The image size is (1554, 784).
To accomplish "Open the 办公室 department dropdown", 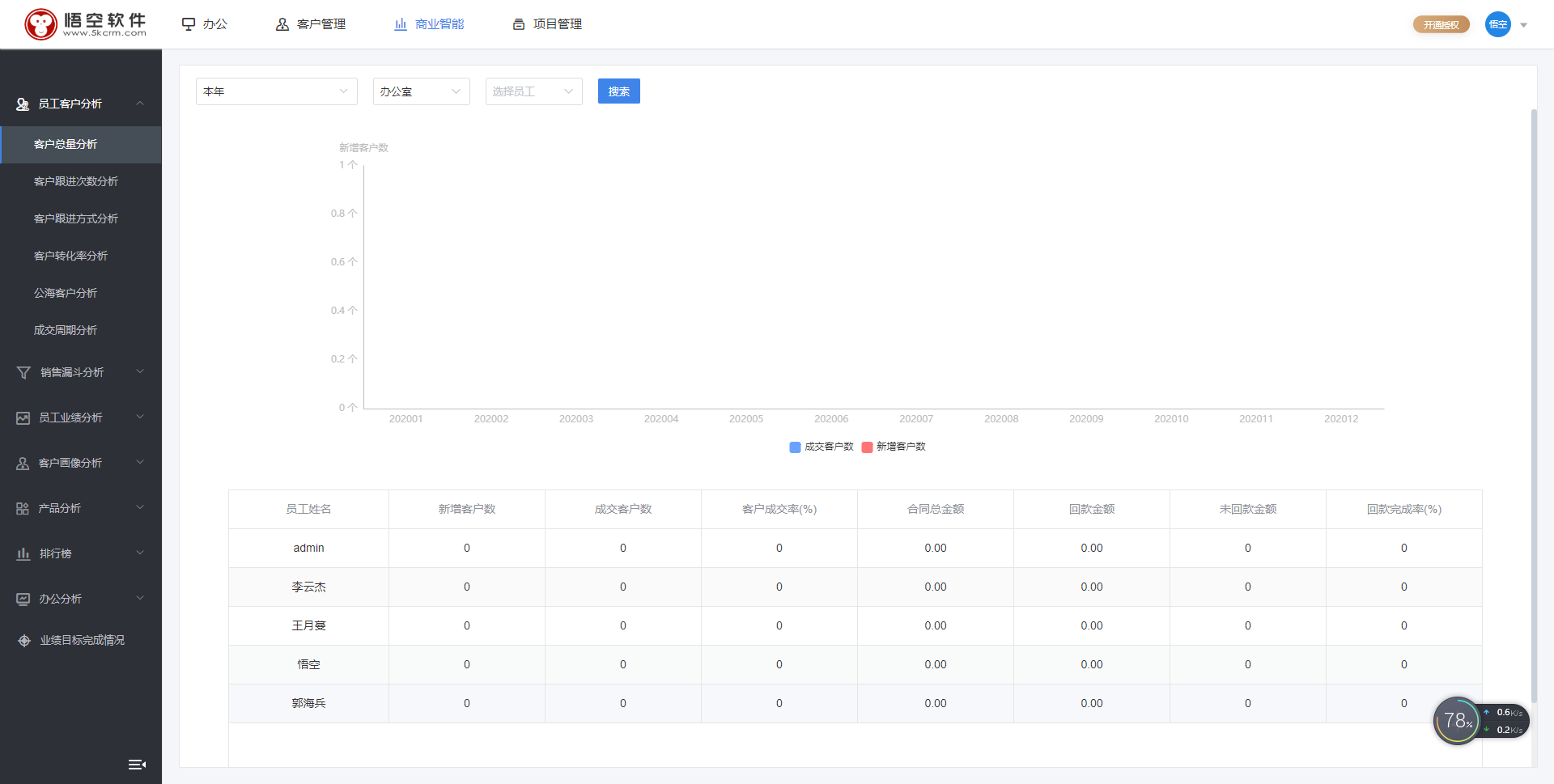I will [x=421, y=91].
